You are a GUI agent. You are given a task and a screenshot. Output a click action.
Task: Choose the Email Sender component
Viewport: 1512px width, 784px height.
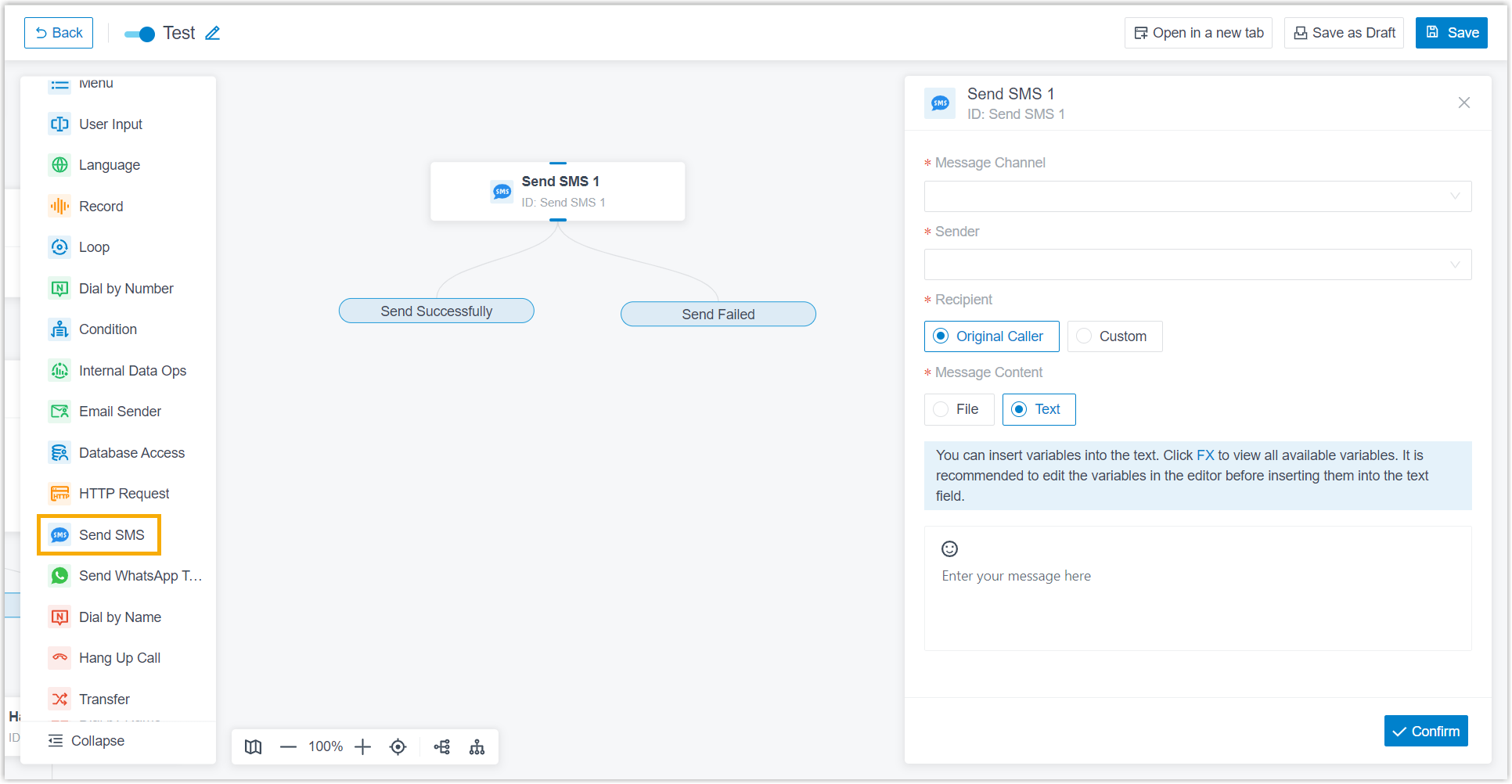click(119, 412)
